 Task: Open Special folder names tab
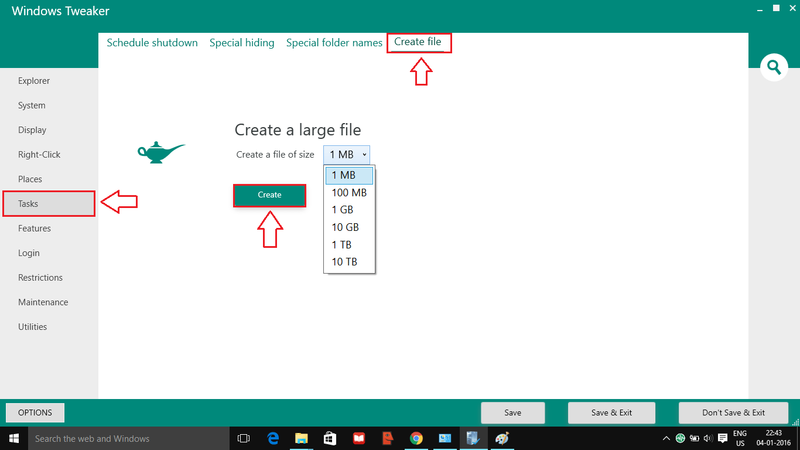click(x=334, y=43)
